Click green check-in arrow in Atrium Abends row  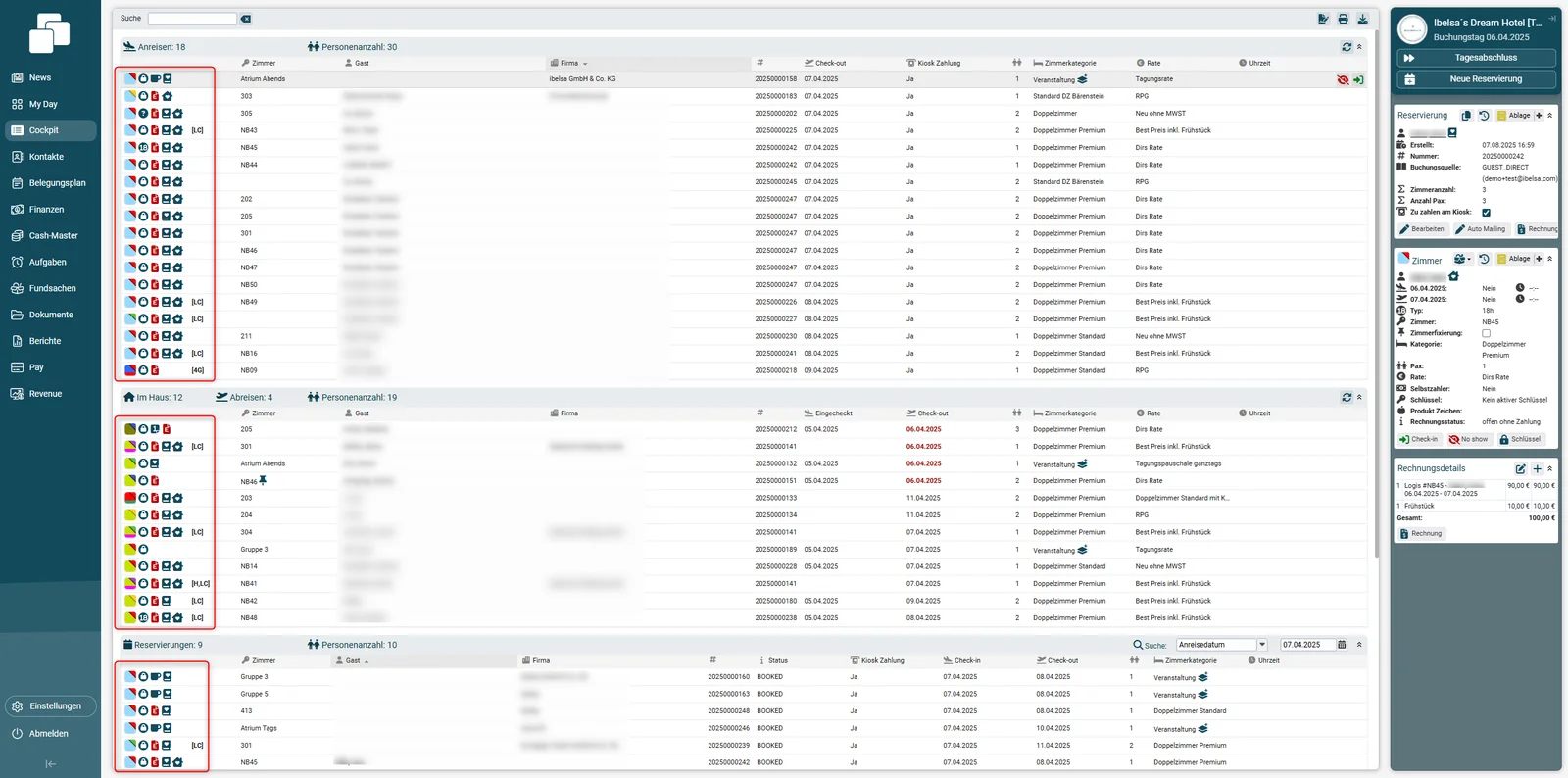pyautogui.click(x=1358, y=80)
